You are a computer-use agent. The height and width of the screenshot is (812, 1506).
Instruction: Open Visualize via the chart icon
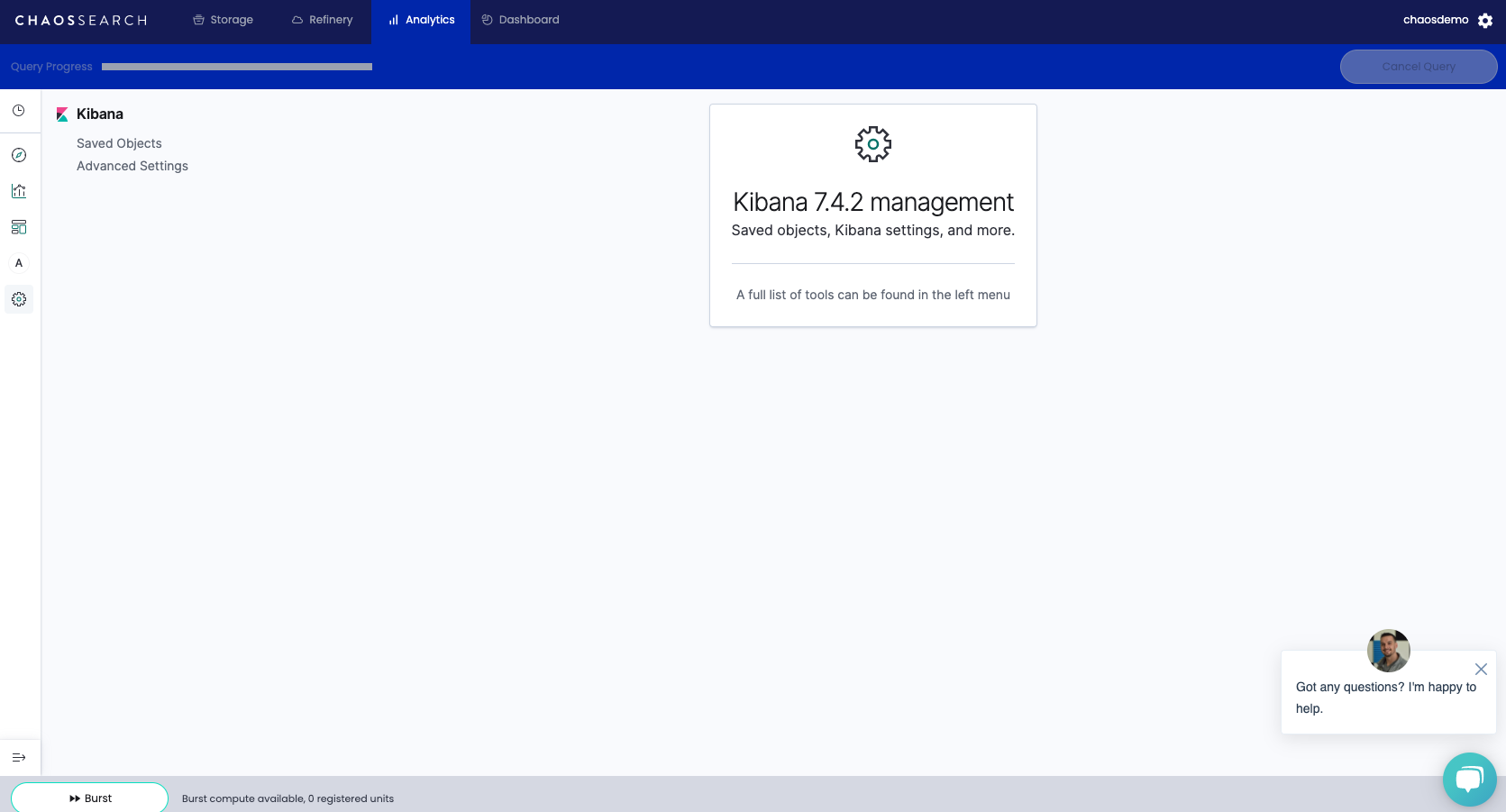click(19, 191)
